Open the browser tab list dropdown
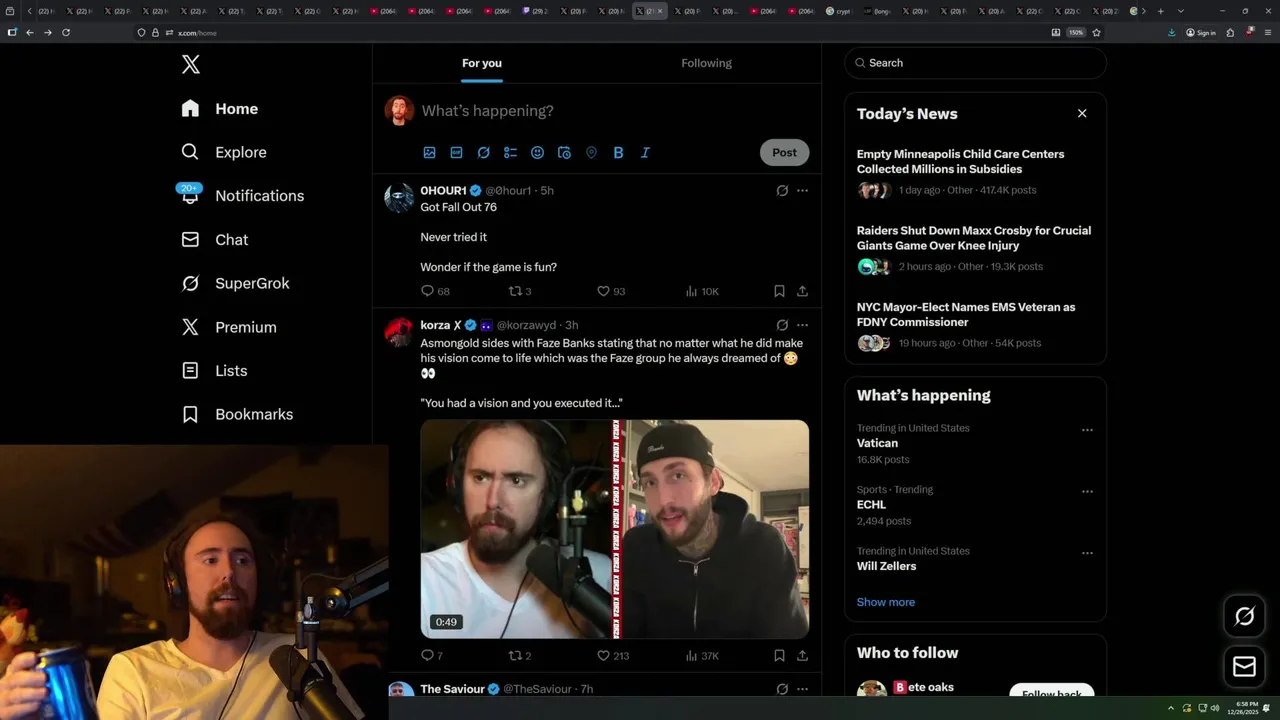The image size is (1280, 720). pyautogui.click(x=1181, y=11)
